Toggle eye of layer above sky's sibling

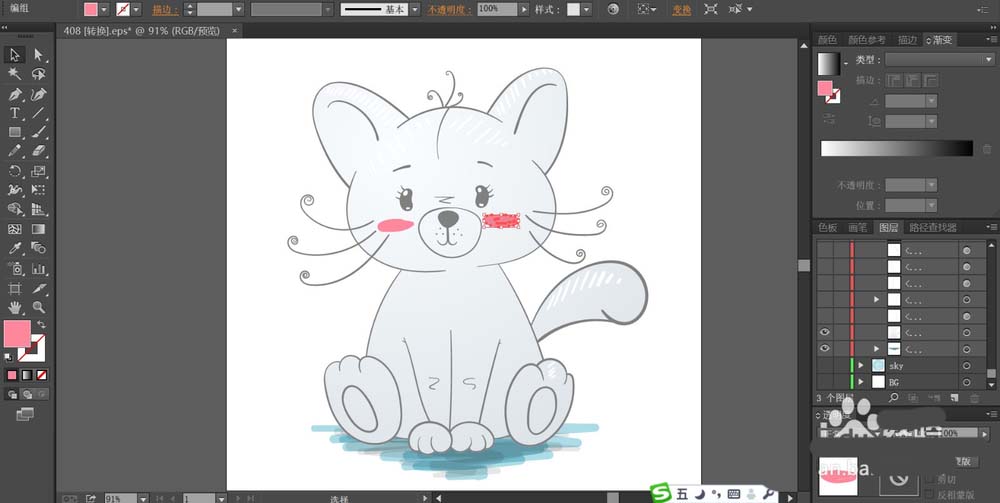(825, 332)
